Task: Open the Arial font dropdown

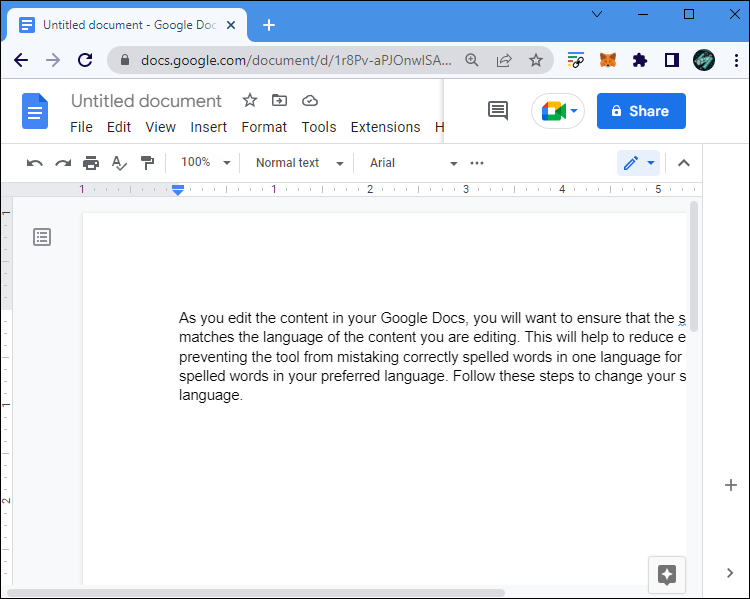Action: click(413, 163)
